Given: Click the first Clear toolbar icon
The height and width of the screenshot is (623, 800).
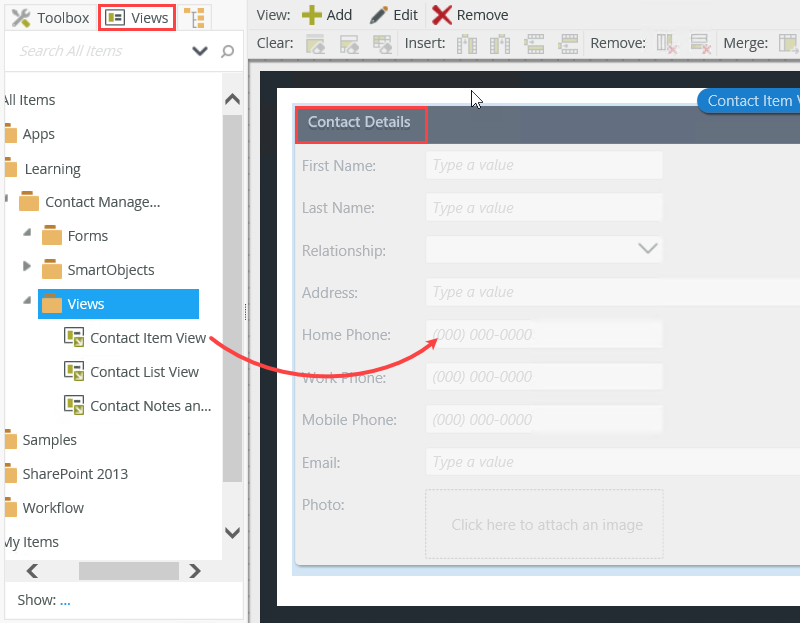Looking at the screenshot, I should (314, 43).
